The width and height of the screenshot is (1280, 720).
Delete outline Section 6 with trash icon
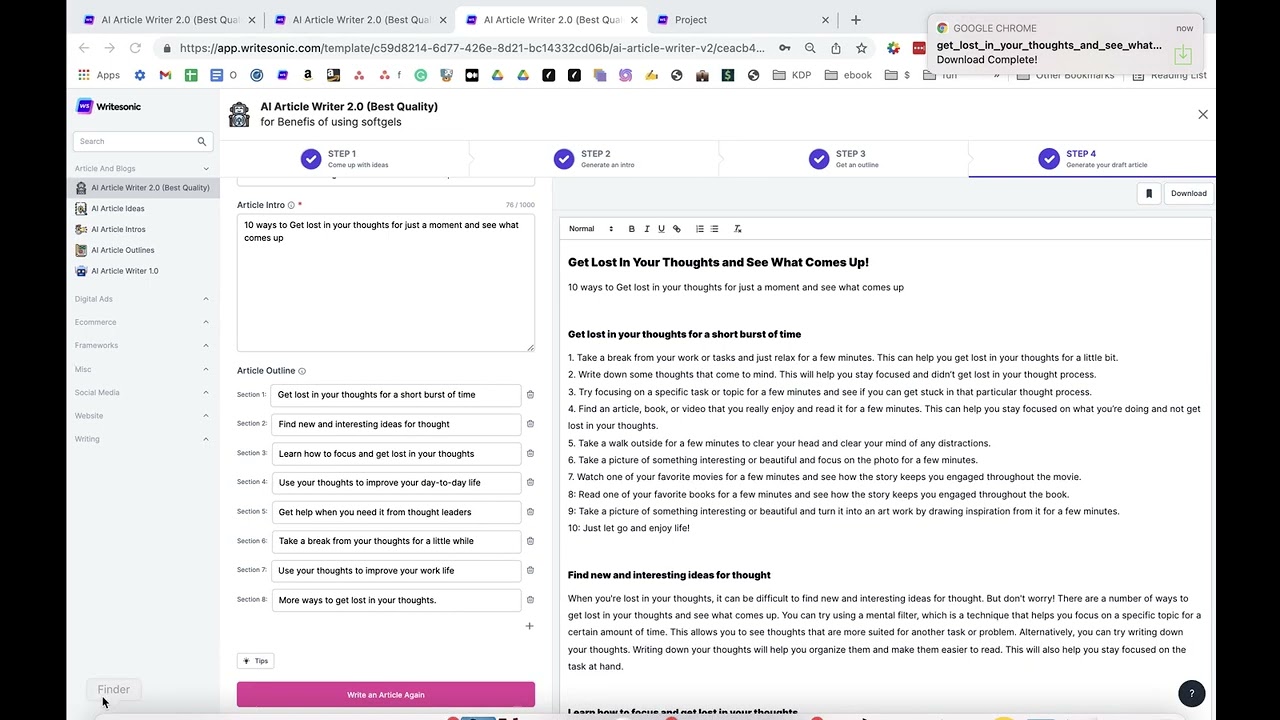coord(530,541)
